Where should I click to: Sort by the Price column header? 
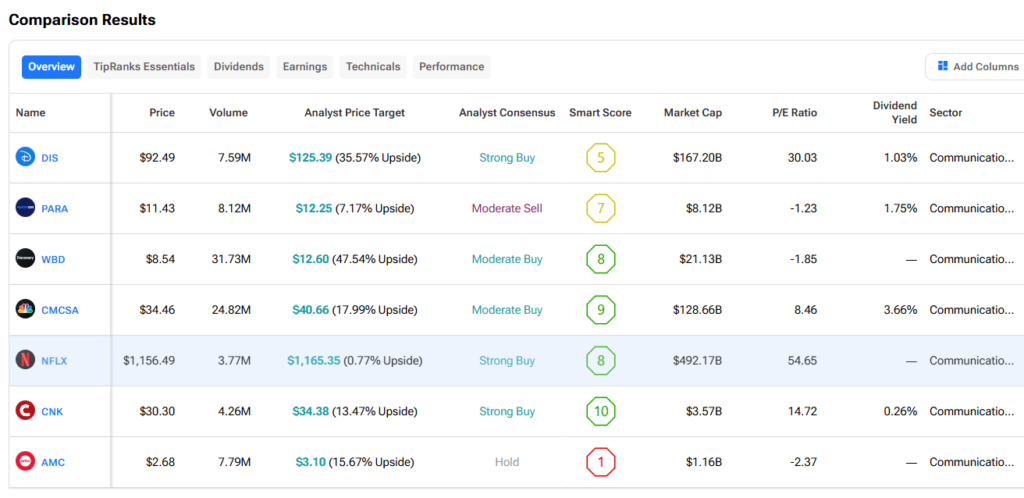tap(162, 112)
